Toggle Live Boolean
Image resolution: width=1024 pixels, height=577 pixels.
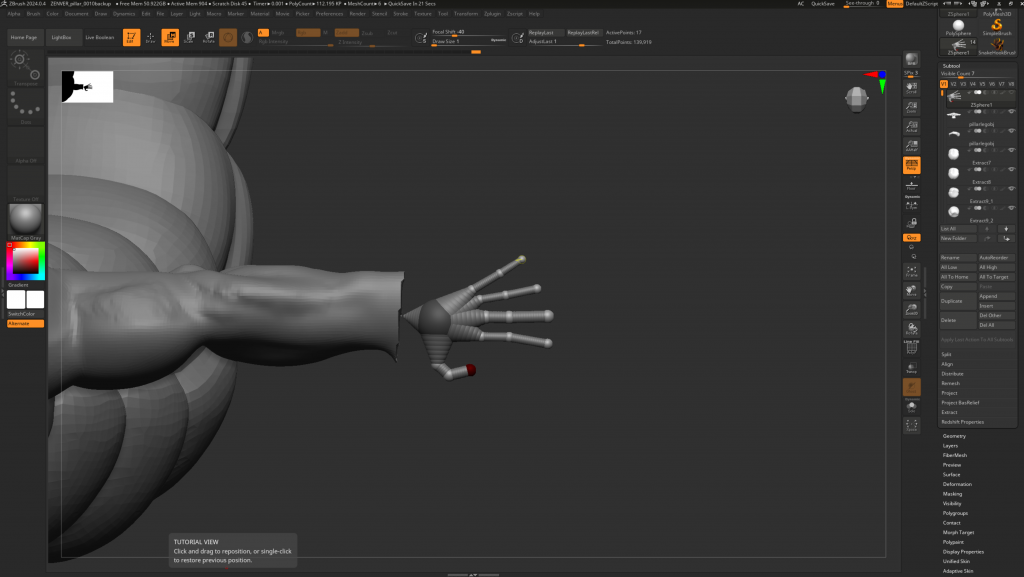99,37
